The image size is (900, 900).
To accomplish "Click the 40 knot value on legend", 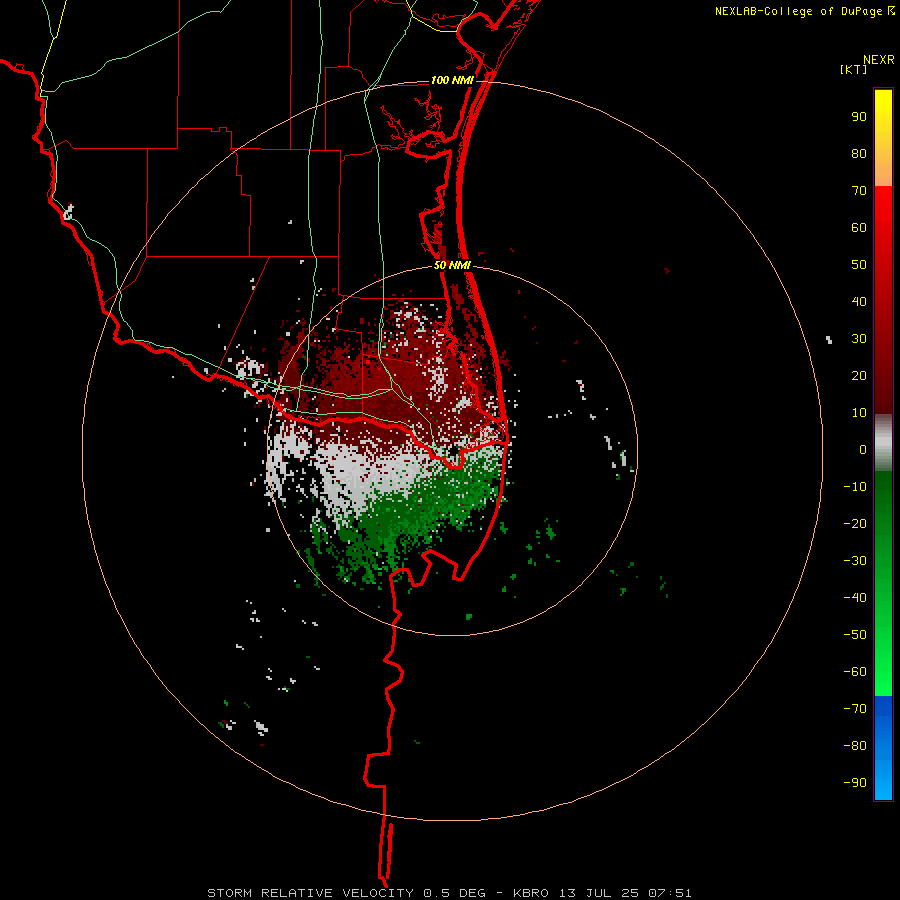I will click(x=859, y=301).
